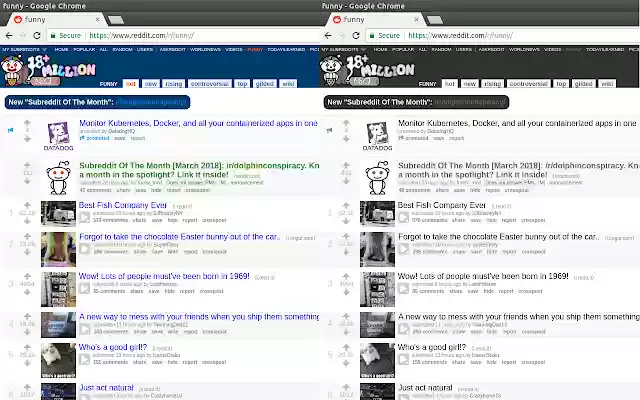Click the address bar URL in left window
Viewport: 640px width, 400px height.
click(x=142, y=36)
